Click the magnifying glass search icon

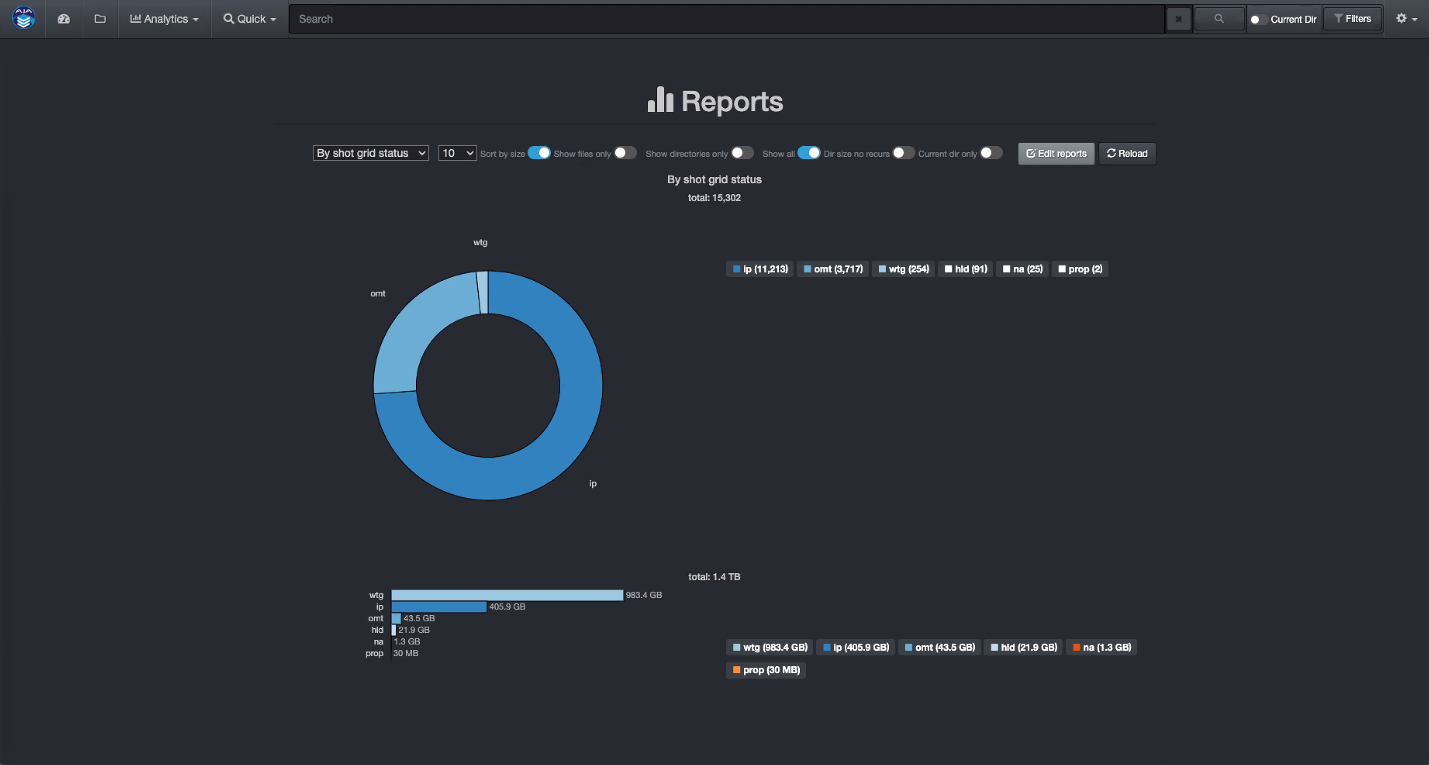1218,18
